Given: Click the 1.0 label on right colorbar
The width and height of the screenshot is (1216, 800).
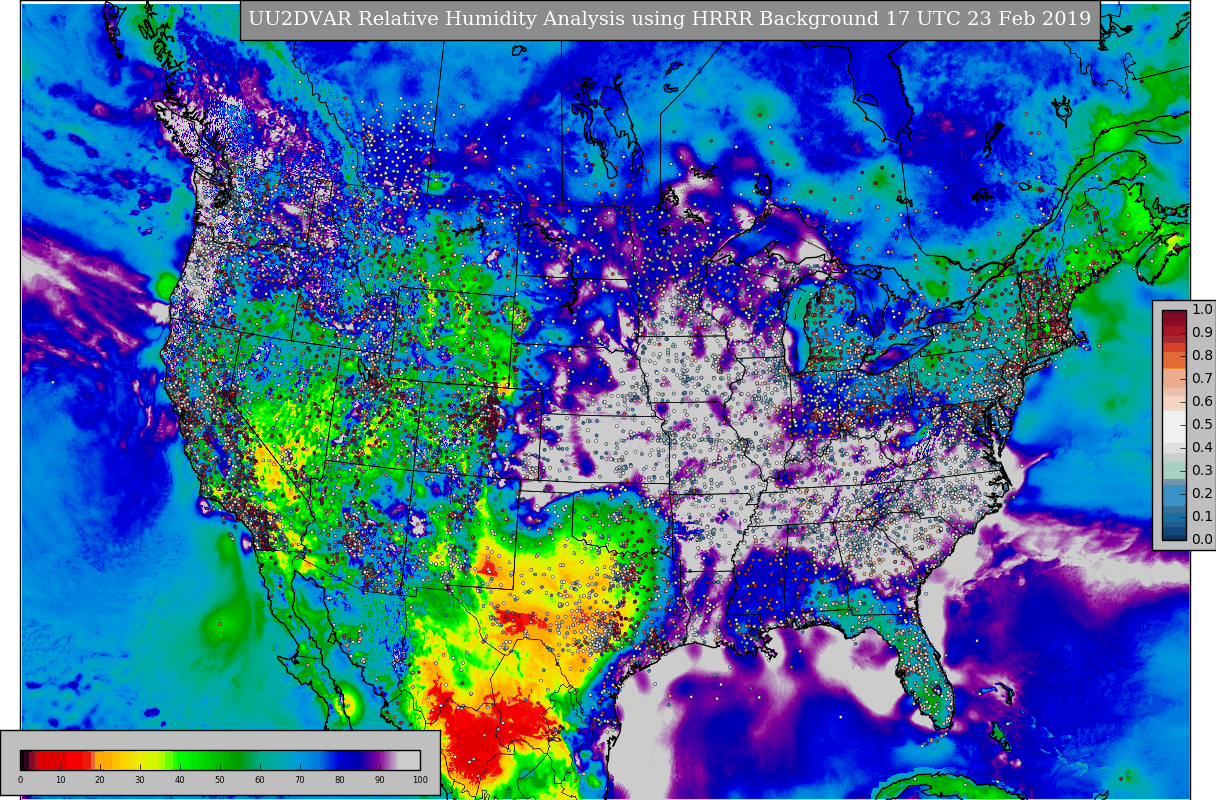Looking at the screenshot, I should point(1202,309).
